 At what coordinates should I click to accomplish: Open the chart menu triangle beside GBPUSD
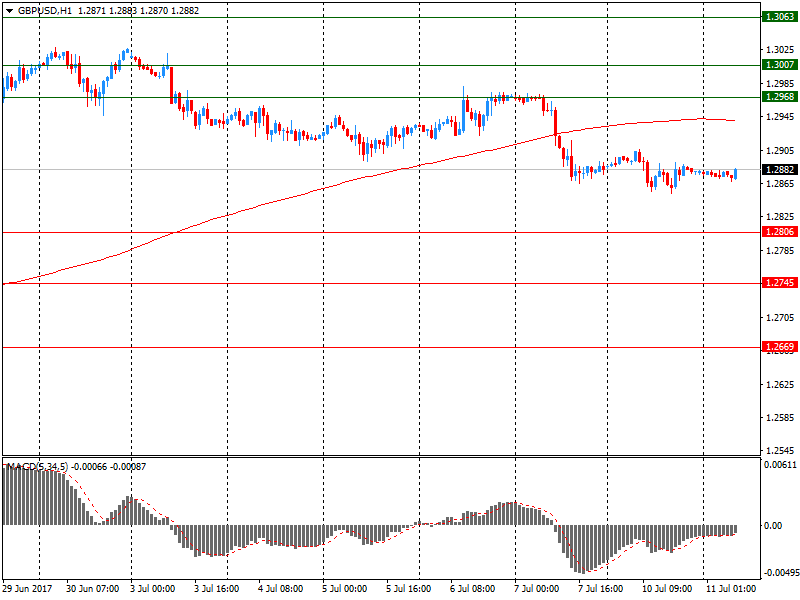point(9,11)
